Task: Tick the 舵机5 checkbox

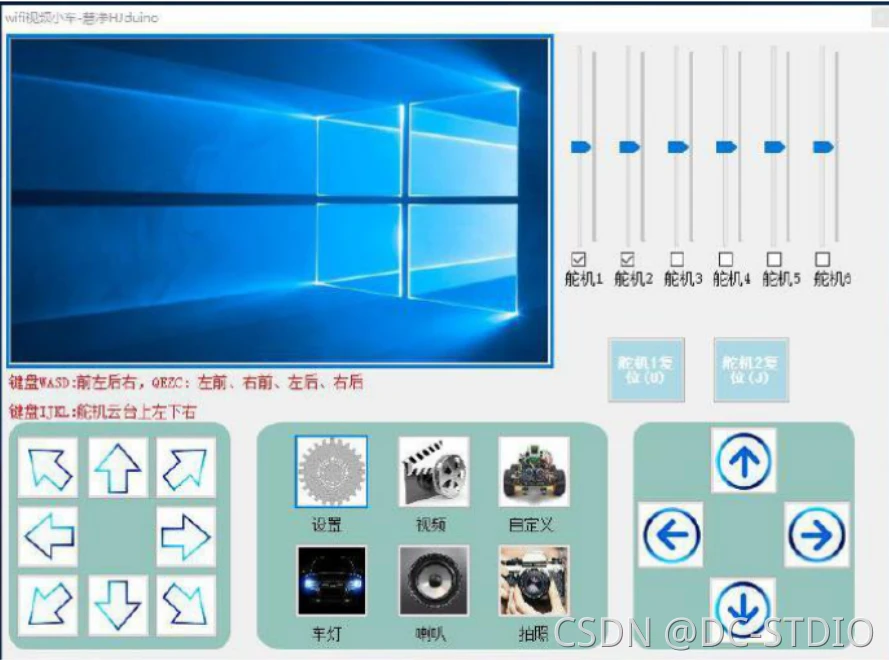Action: [x=774, y=259]
